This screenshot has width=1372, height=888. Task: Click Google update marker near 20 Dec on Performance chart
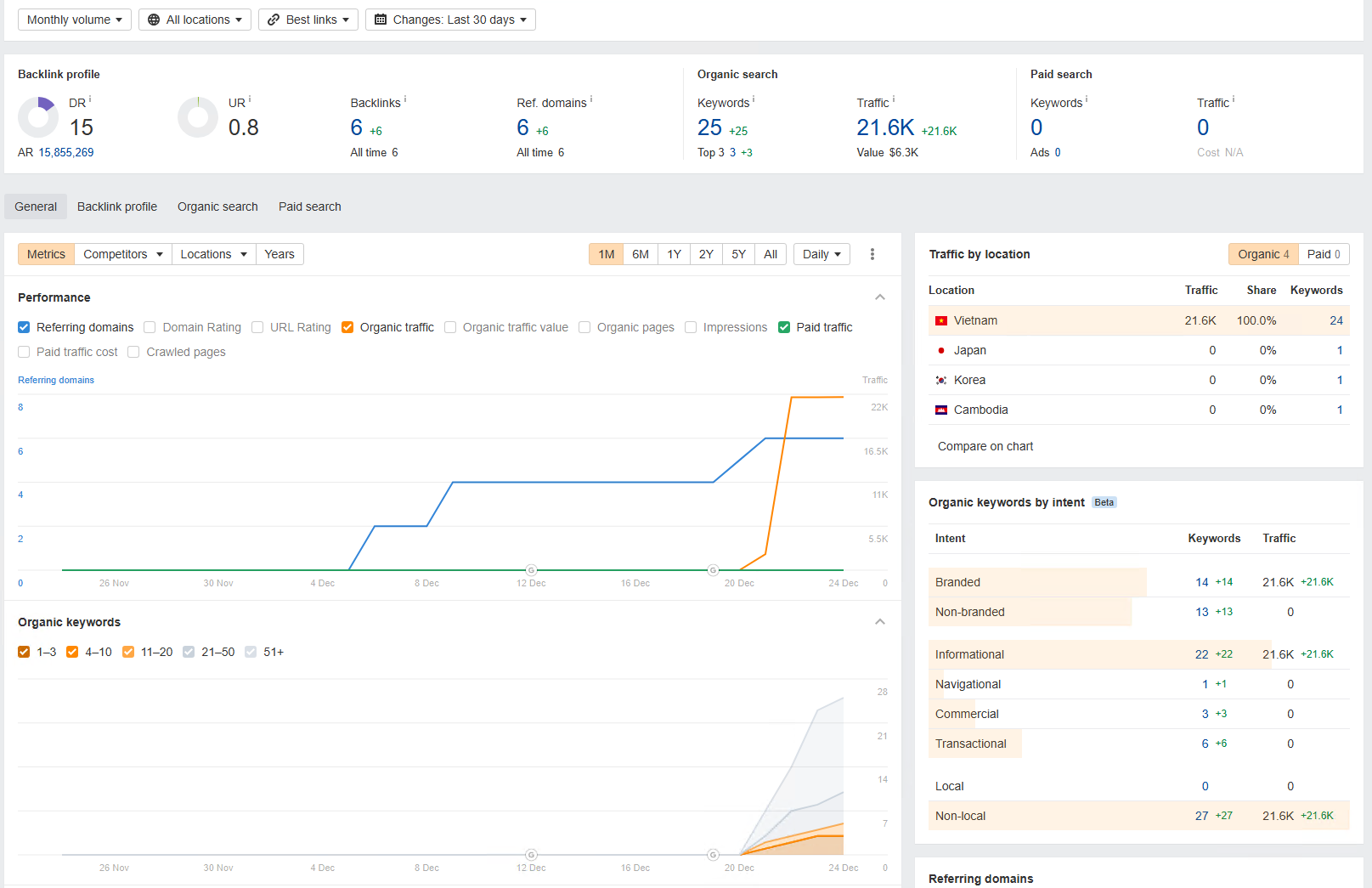pyautogui.click(x=714, y=570)
